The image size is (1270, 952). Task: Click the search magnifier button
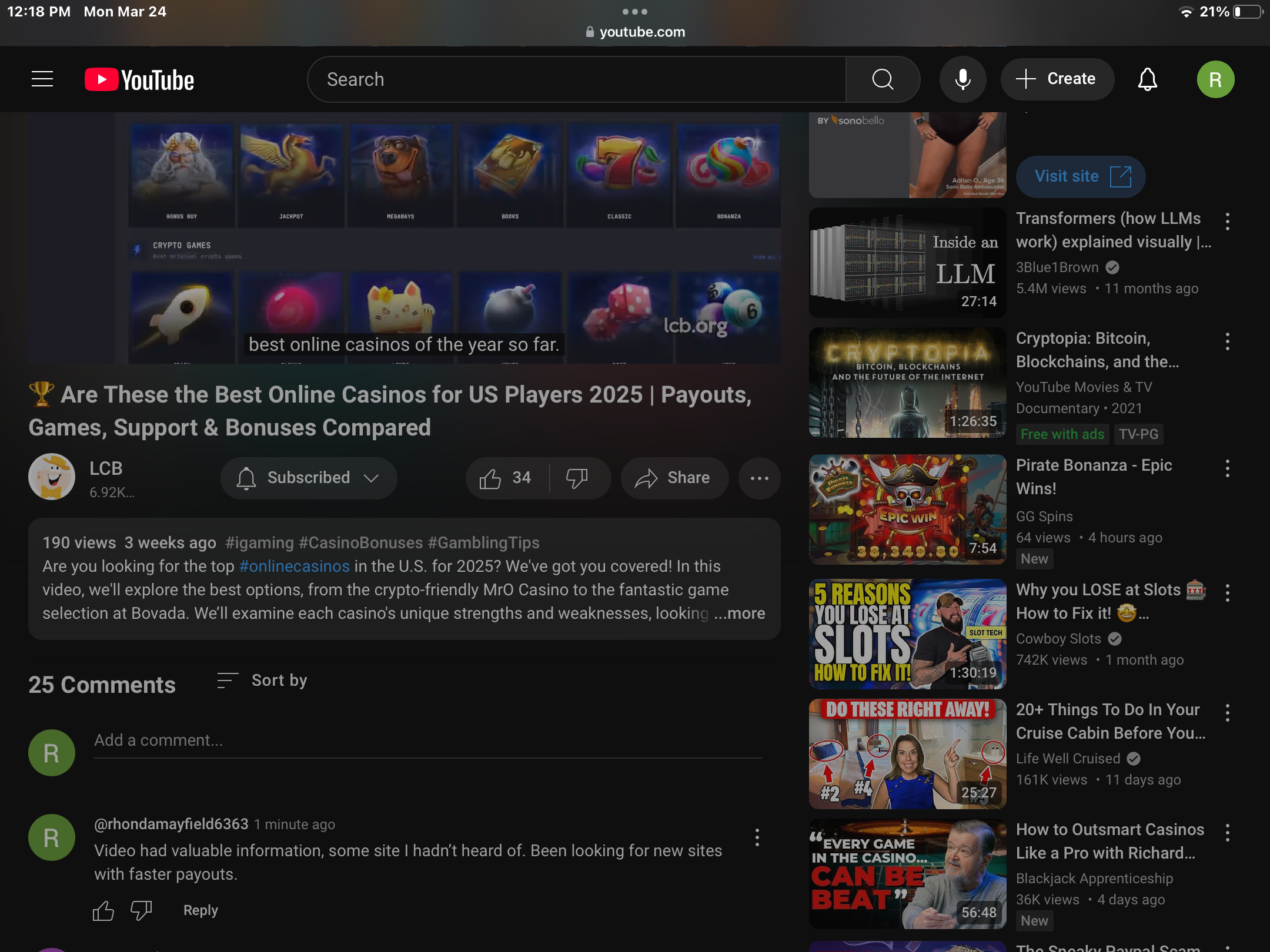[x=883, y=79]
